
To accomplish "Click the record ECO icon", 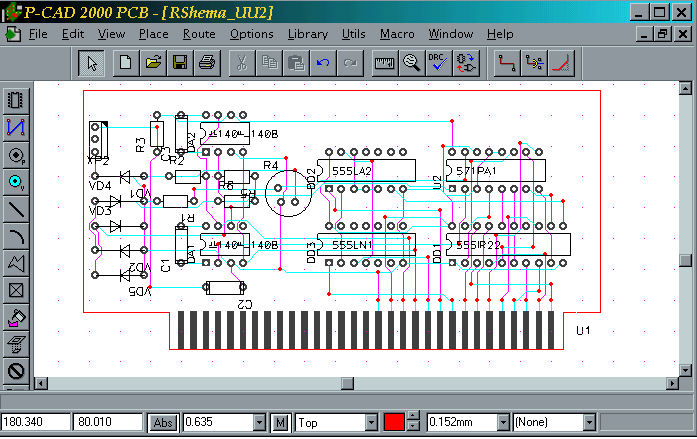I will point(466,63).
